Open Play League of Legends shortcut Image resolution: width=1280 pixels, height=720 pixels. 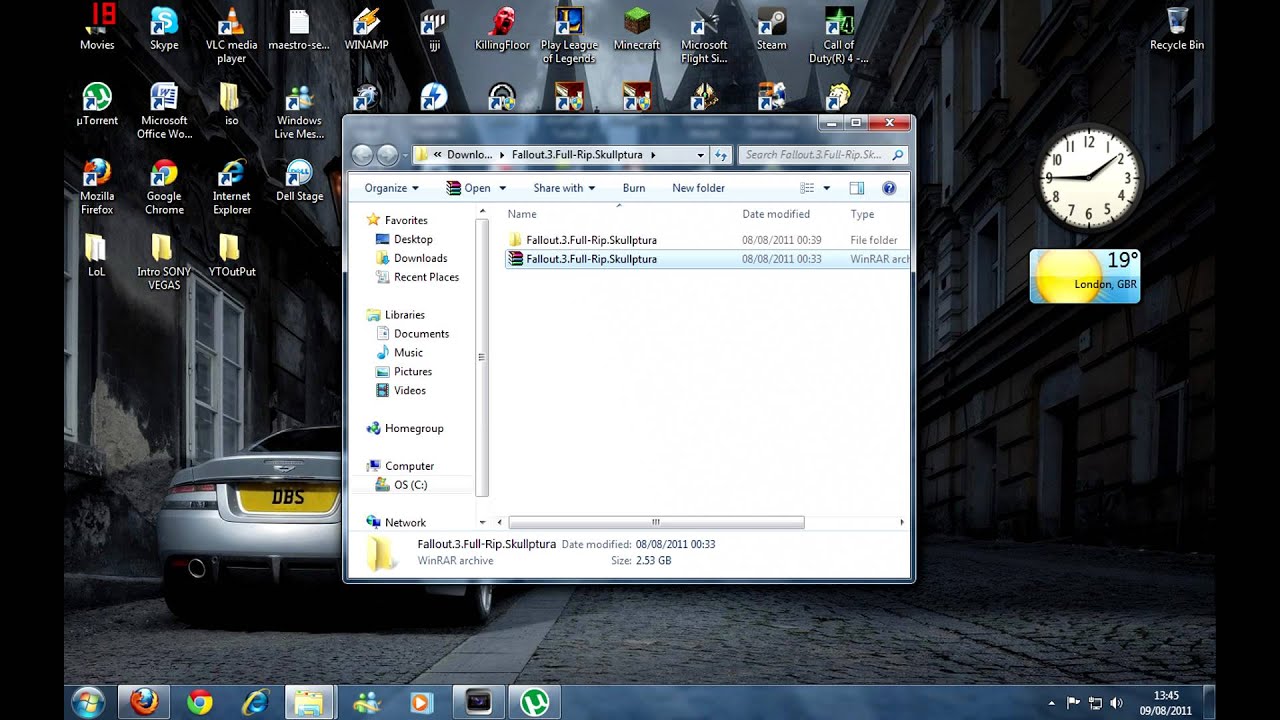point(569,34)
